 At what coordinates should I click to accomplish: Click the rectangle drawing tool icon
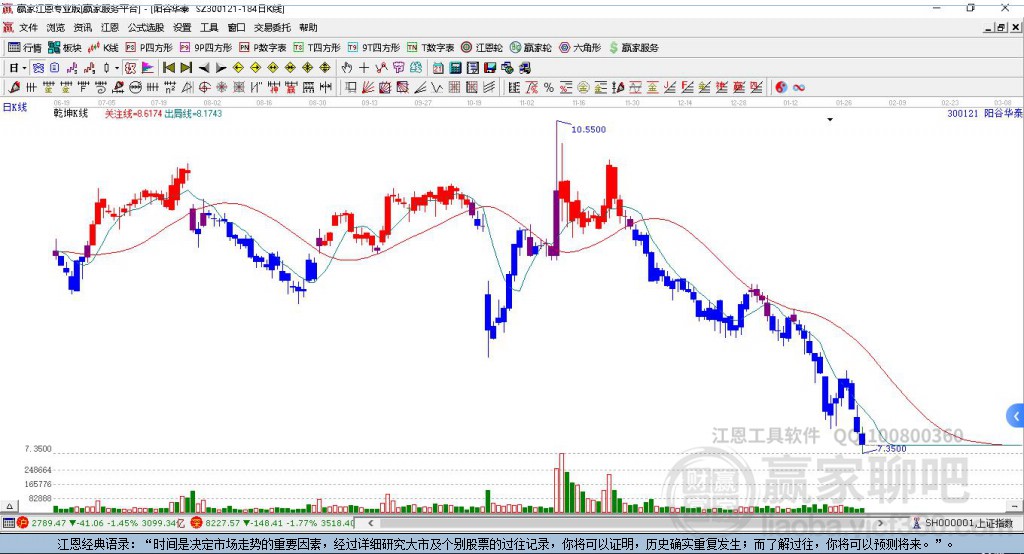pyautogui.click(x=350, y=87)
